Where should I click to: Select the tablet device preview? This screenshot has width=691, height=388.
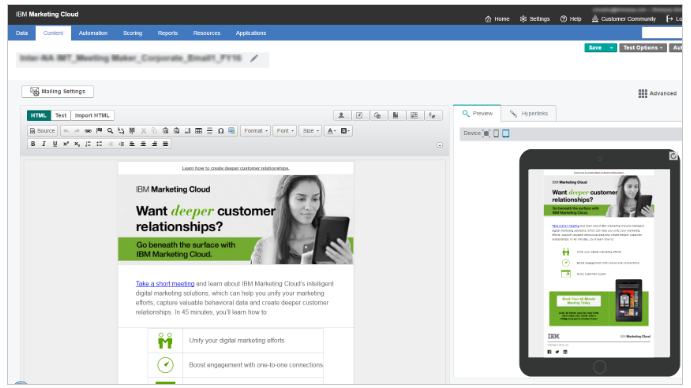505,133
